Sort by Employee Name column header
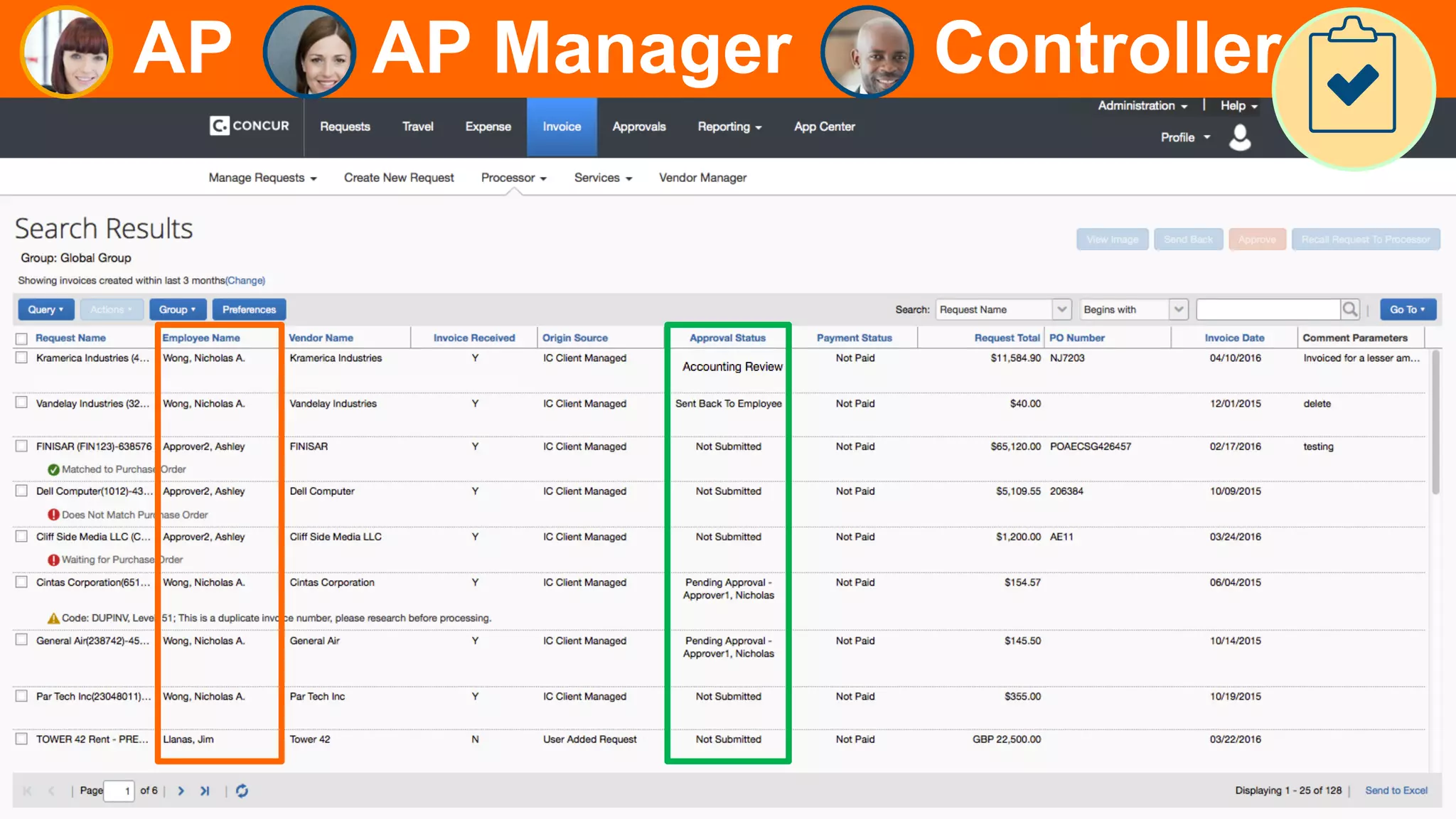 click(201, 338)
